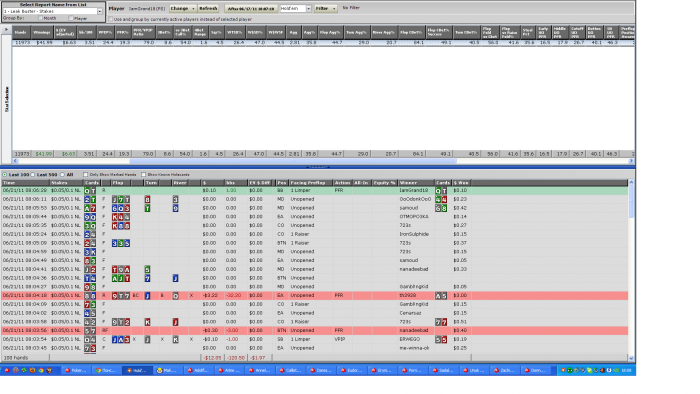Open the report name dropdown list
Image resolution: width=700 pixels, height=394 pixels.
(100, 11)
